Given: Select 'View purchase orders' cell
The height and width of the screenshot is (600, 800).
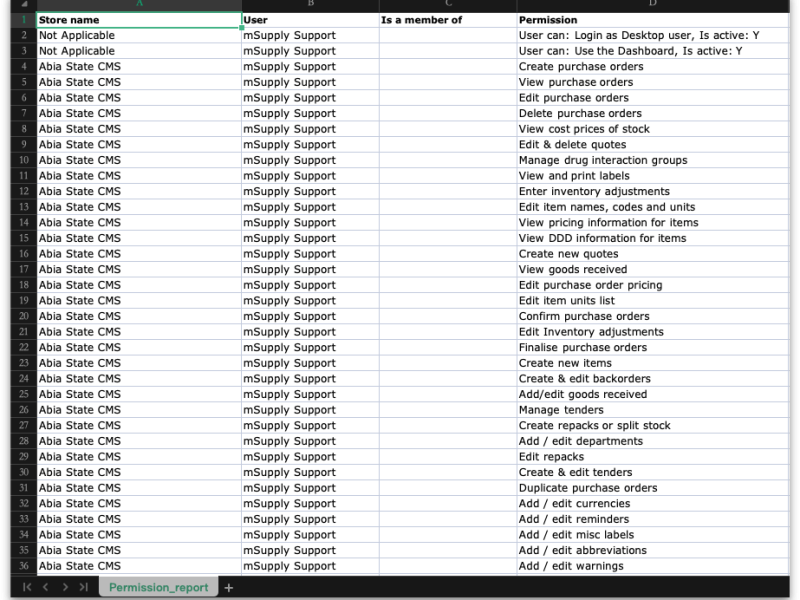Looking at the screenshot, I should click(x=653, y=82).
